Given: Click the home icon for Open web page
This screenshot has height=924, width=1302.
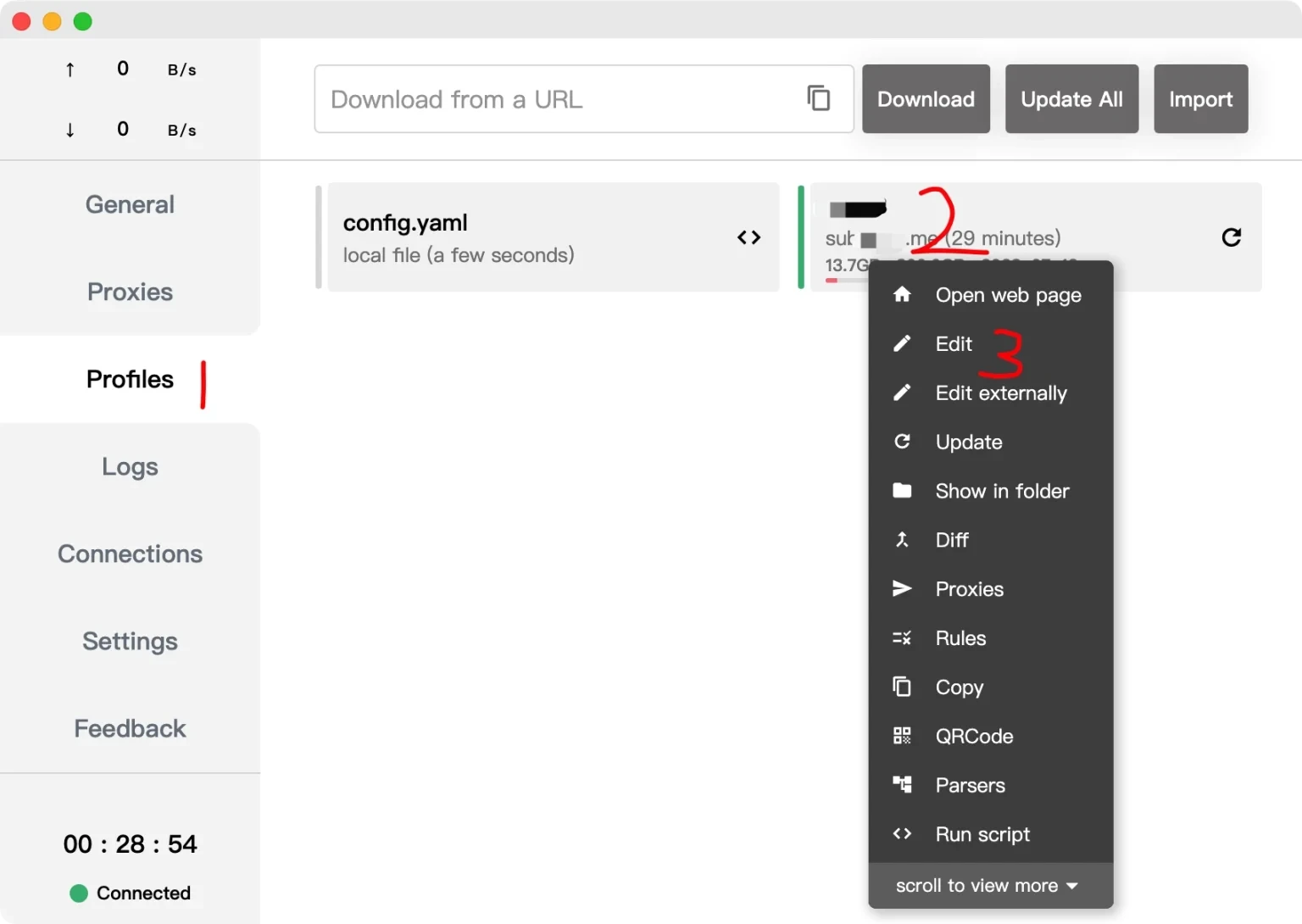Looking at the screenshot, I should [x=902, y=295].
